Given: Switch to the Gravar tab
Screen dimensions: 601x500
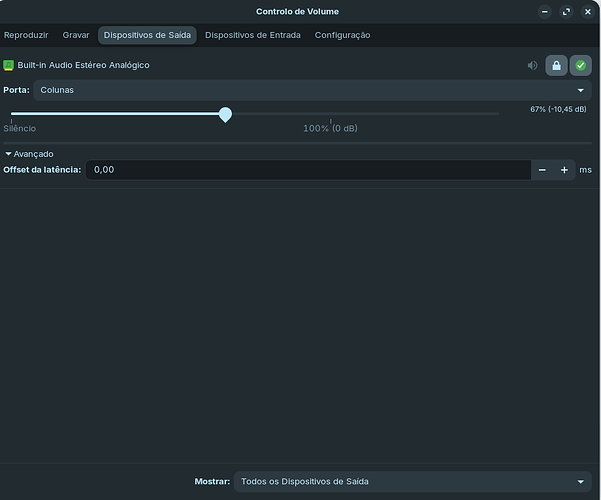Looking at the screenshot, I should click(76, 35).
